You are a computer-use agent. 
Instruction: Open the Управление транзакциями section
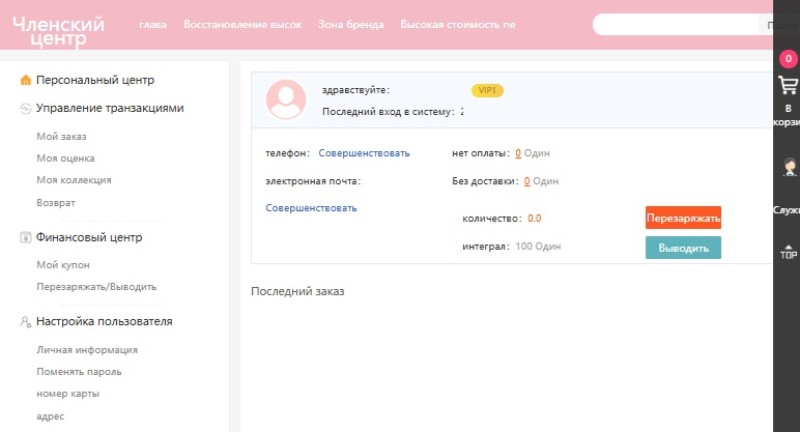(109, 108)
